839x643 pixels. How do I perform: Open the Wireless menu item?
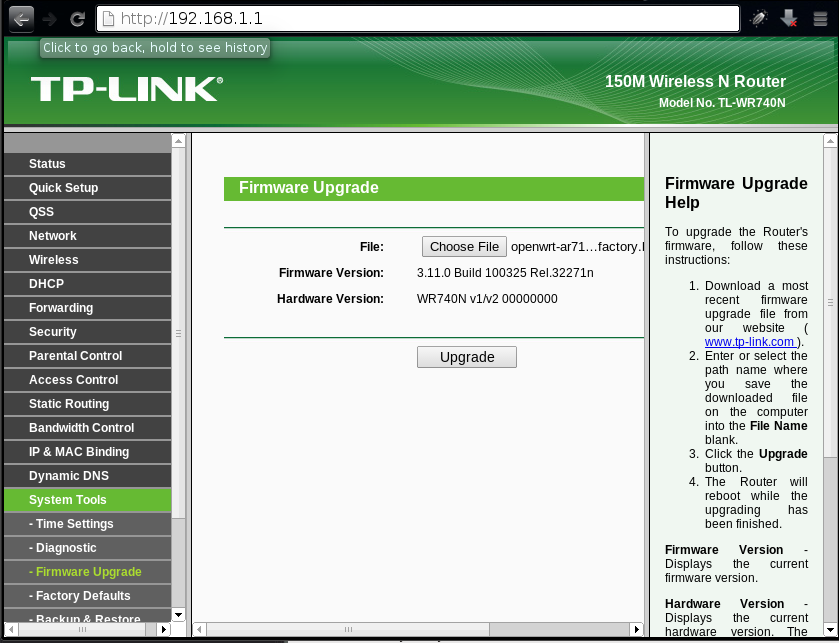point(87,260)
